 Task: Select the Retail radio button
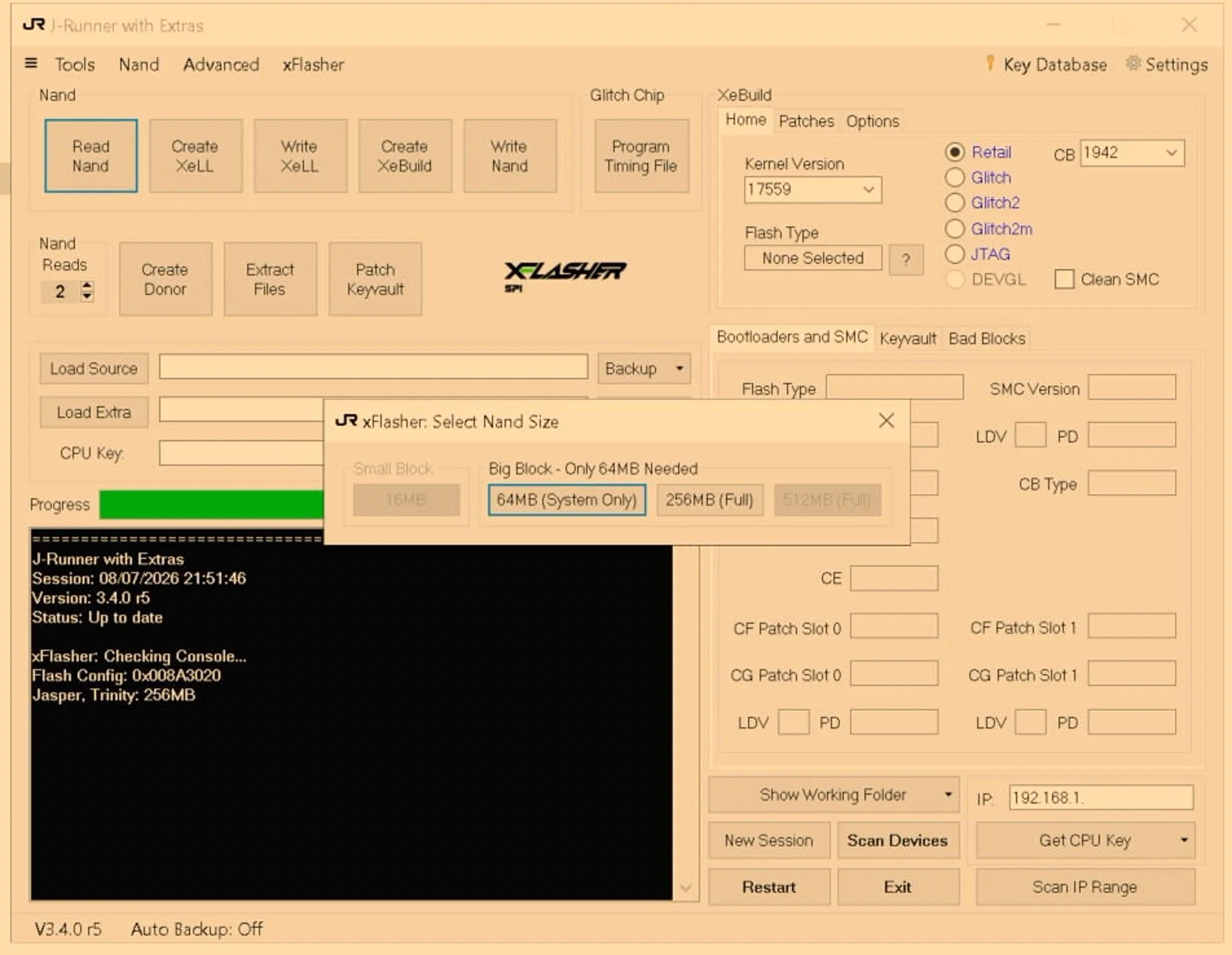click(954, 152)
